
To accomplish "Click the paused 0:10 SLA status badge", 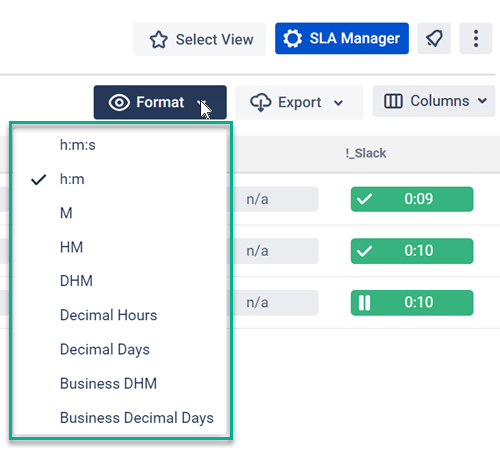I will [x=412, y=303].
